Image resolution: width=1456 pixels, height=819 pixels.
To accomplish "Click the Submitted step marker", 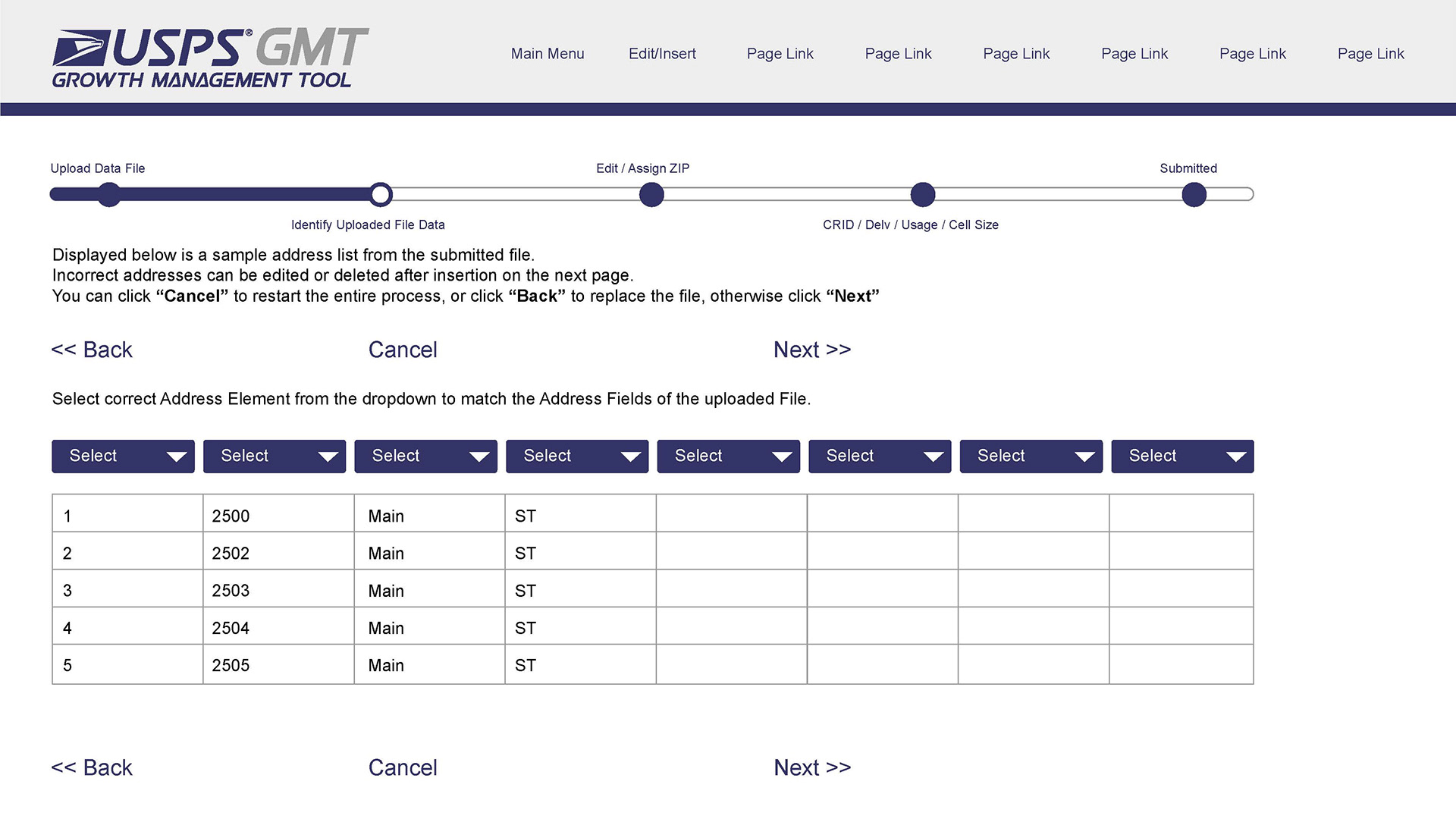I will pos(1194,195).
